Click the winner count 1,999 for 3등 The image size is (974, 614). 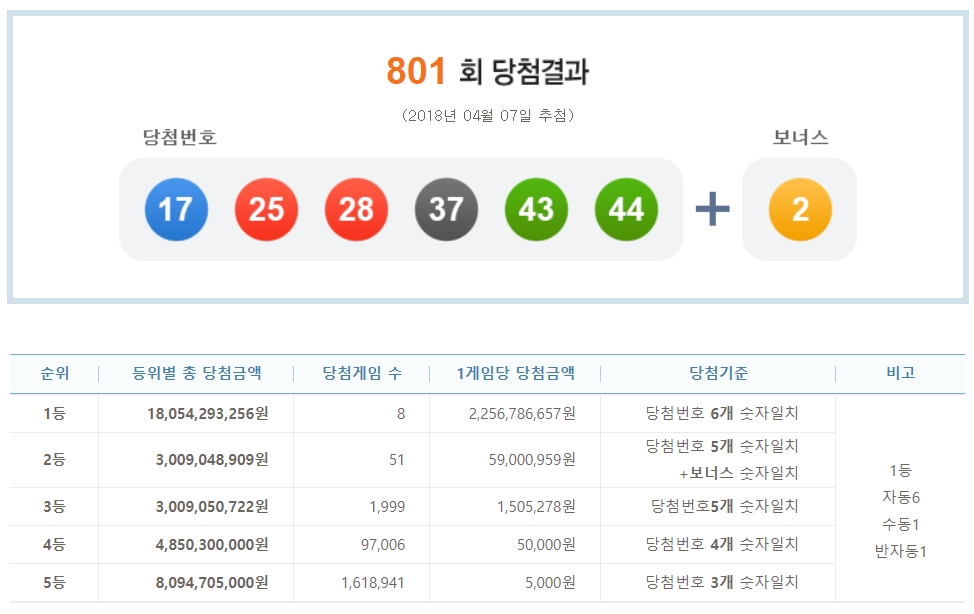pos(361,507)
